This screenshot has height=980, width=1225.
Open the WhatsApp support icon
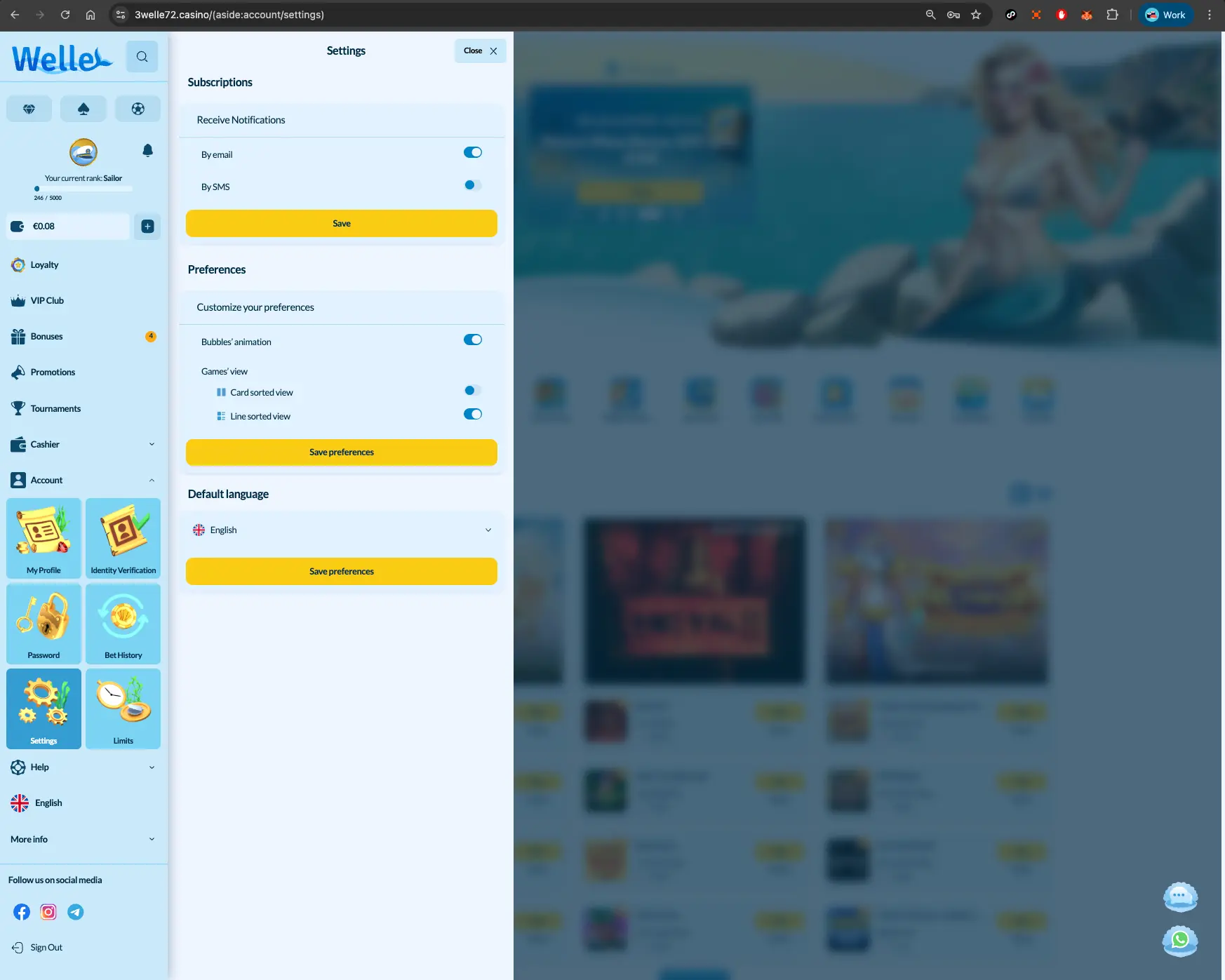tap(1180, 941)
